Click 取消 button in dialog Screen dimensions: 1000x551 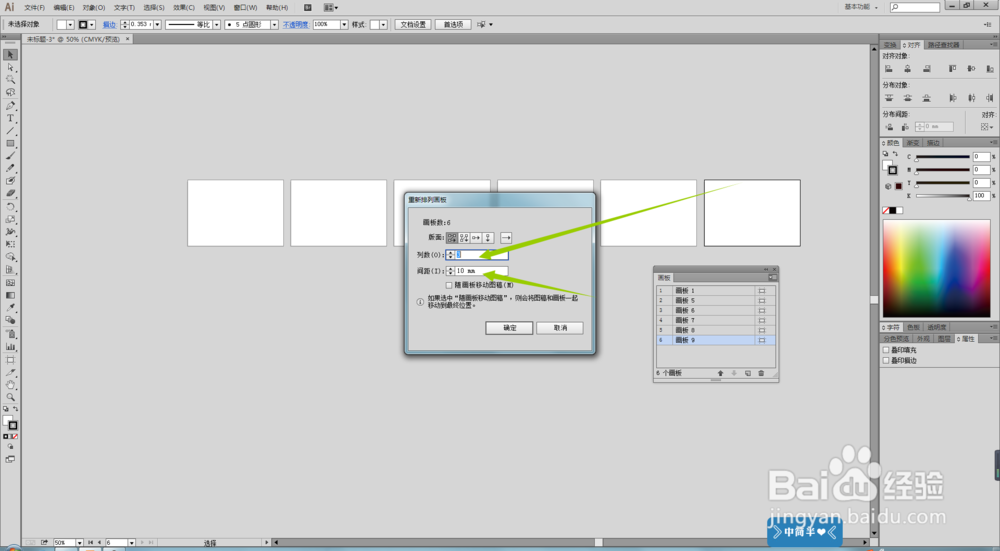[560, 328]
